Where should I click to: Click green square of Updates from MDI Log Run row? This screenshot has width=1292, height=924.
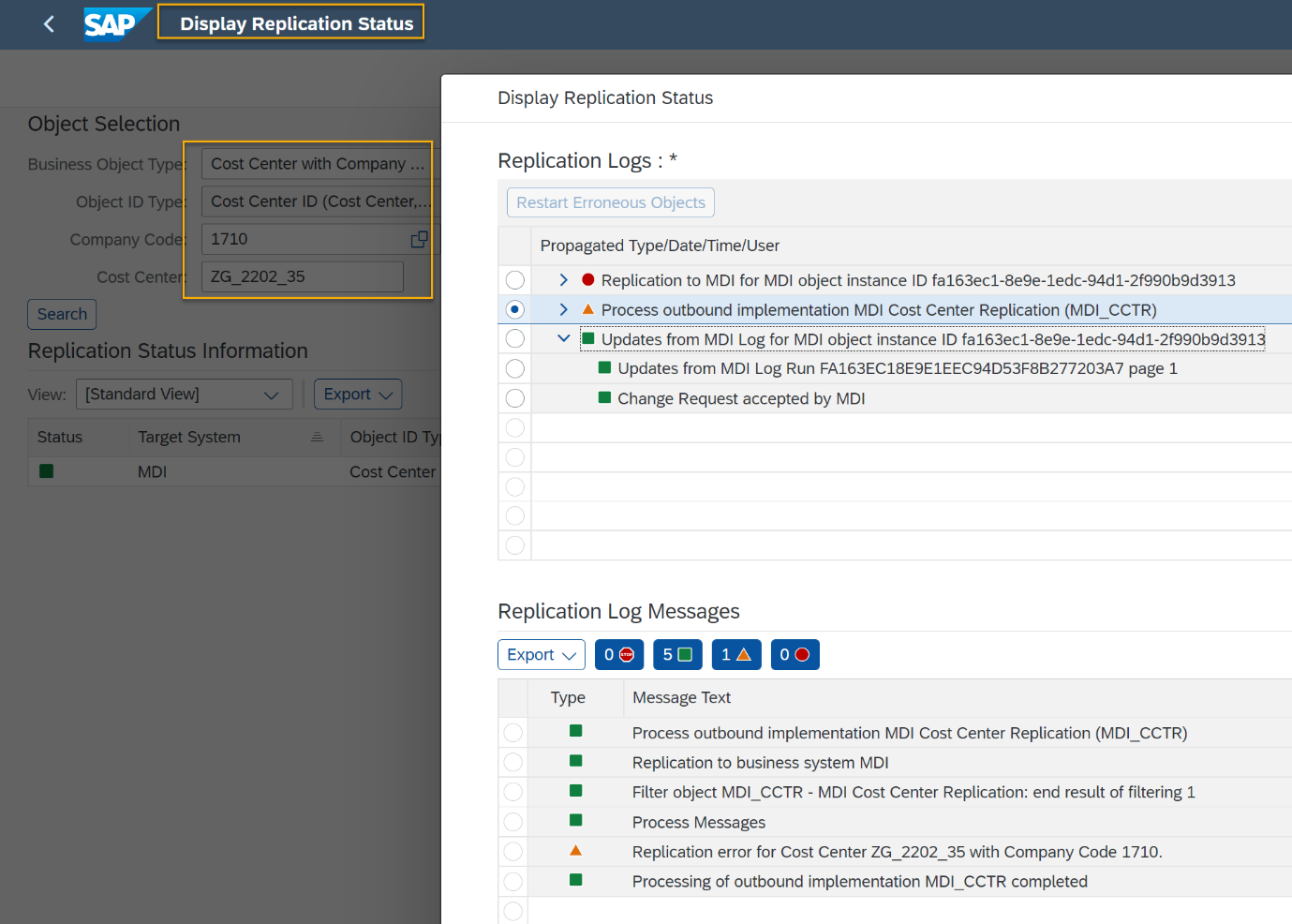[x=604, y=367]
